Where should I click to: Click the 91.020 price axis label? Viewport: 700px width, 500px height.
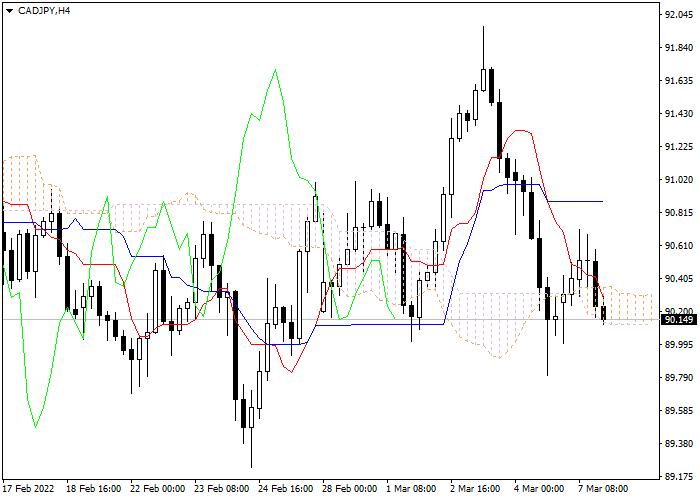tap(679, 179)
